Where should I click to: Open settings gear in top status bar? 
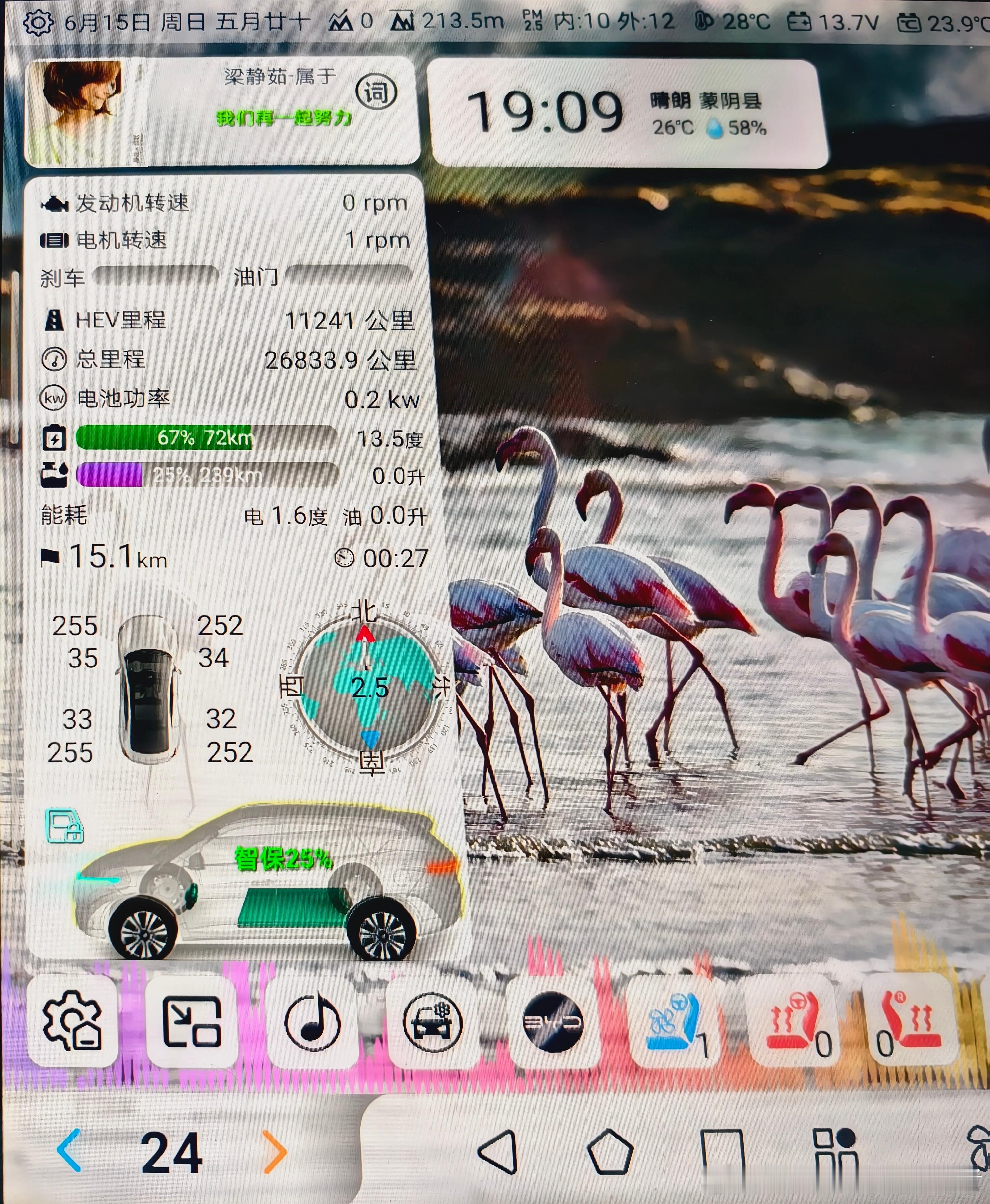click(38, 23)
